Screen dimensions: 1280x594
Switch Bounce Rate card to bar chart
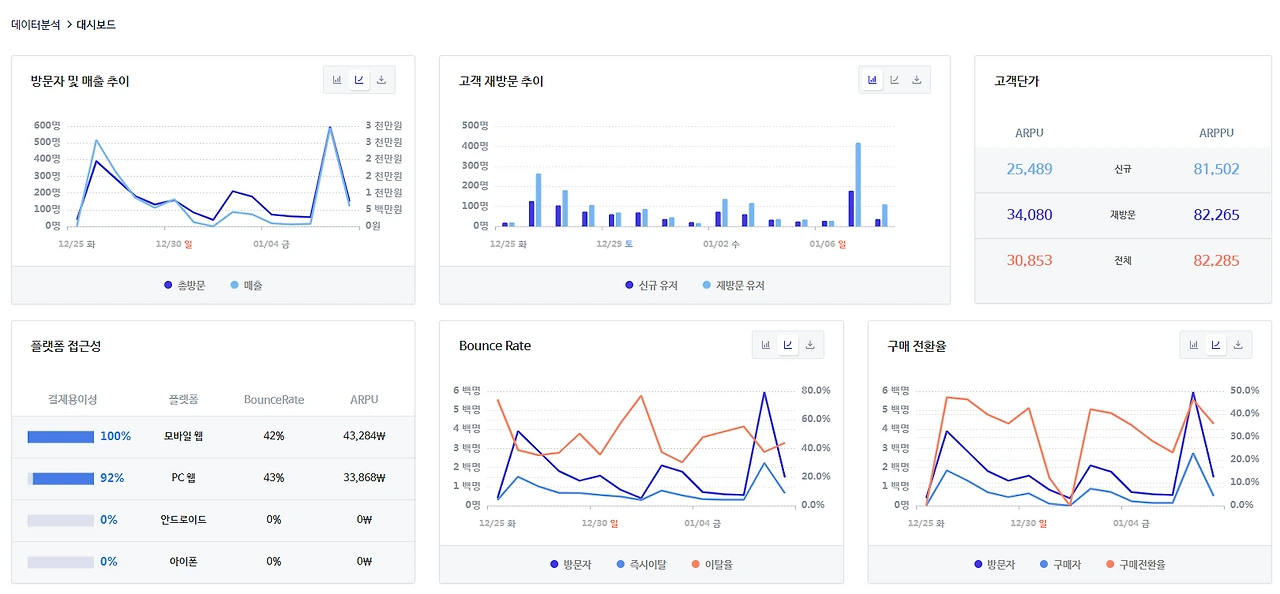[766, 345]
